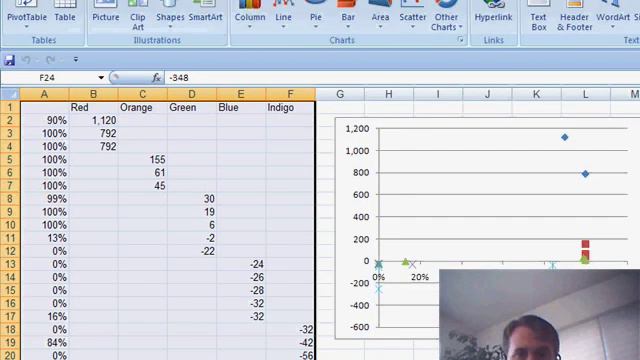Select the cell containing 13%

tap(44, 238)
